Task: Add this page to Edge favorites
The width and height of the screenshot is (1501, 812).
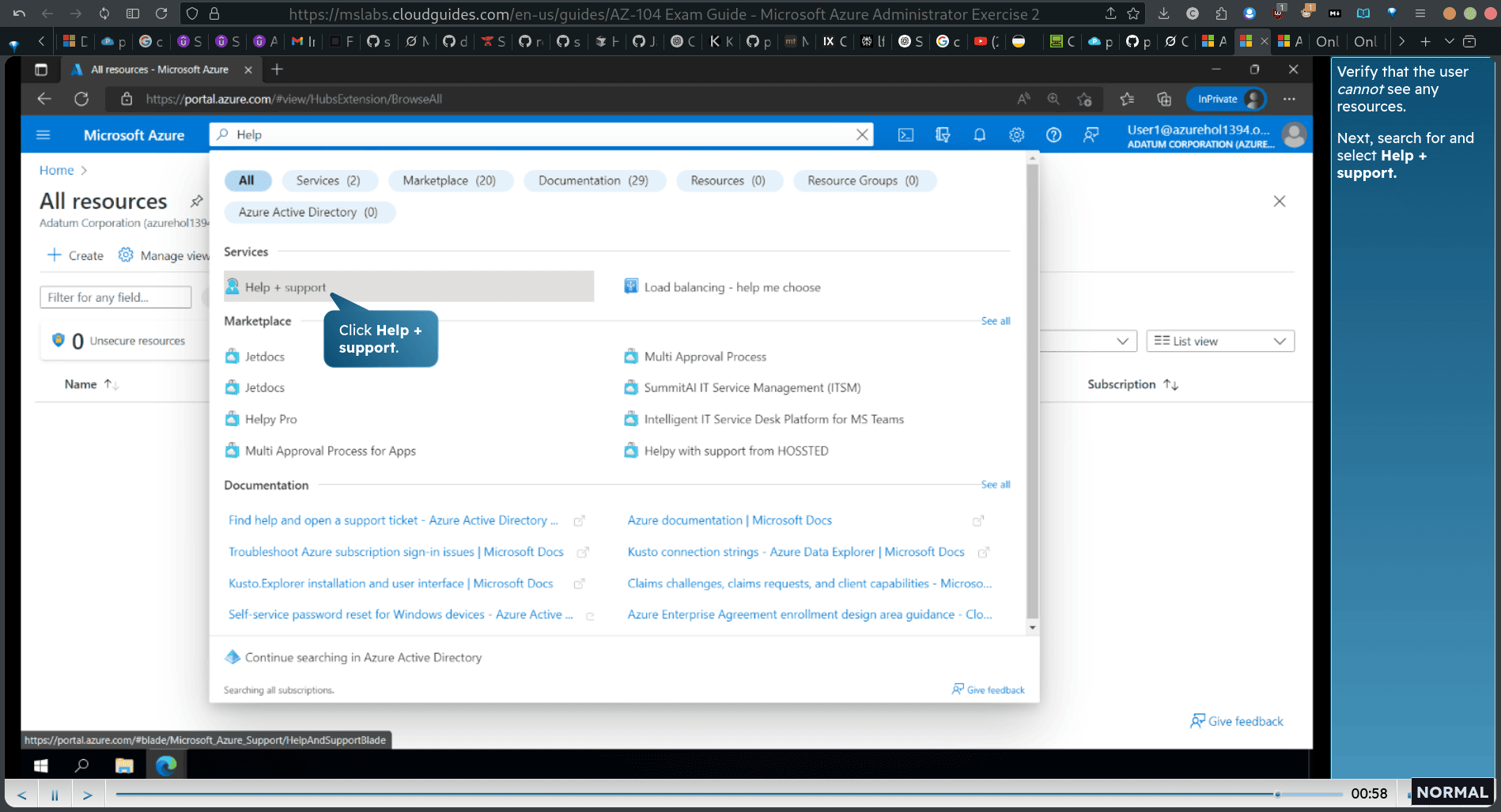Action: pos(1084,99)
